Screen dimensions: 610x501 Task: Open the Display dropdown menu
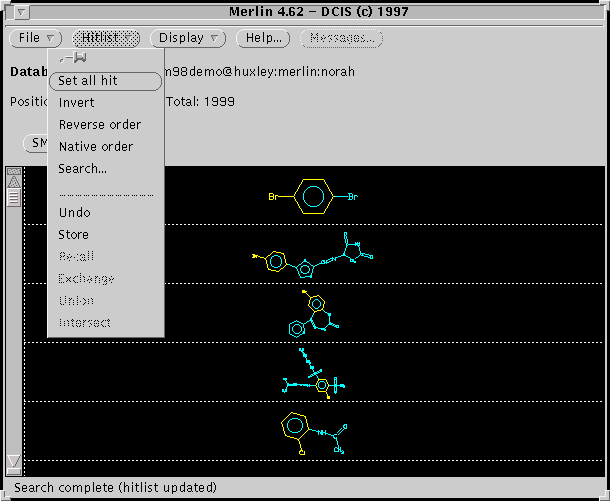188,38
